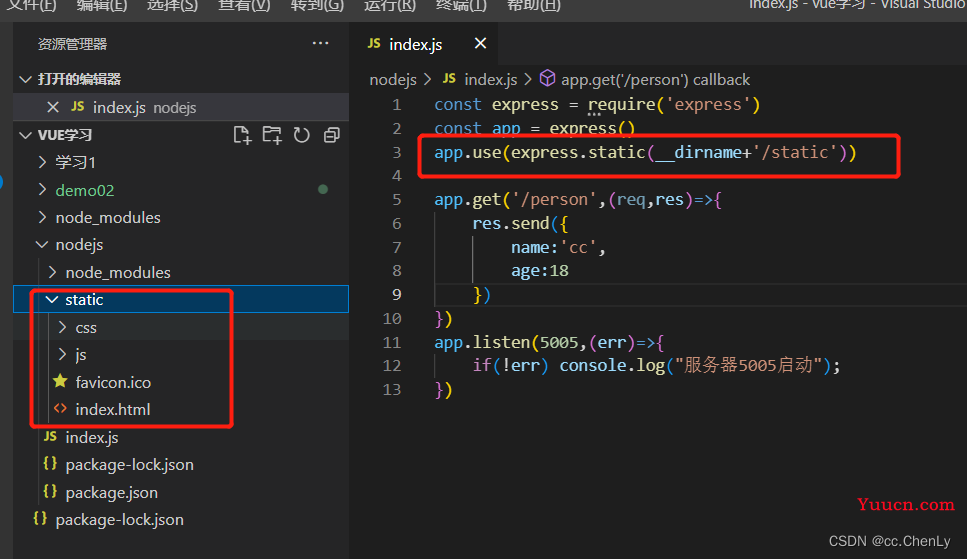Select index.js nodejs in open editors
The image size is (967, 559).
click(181, 107)
